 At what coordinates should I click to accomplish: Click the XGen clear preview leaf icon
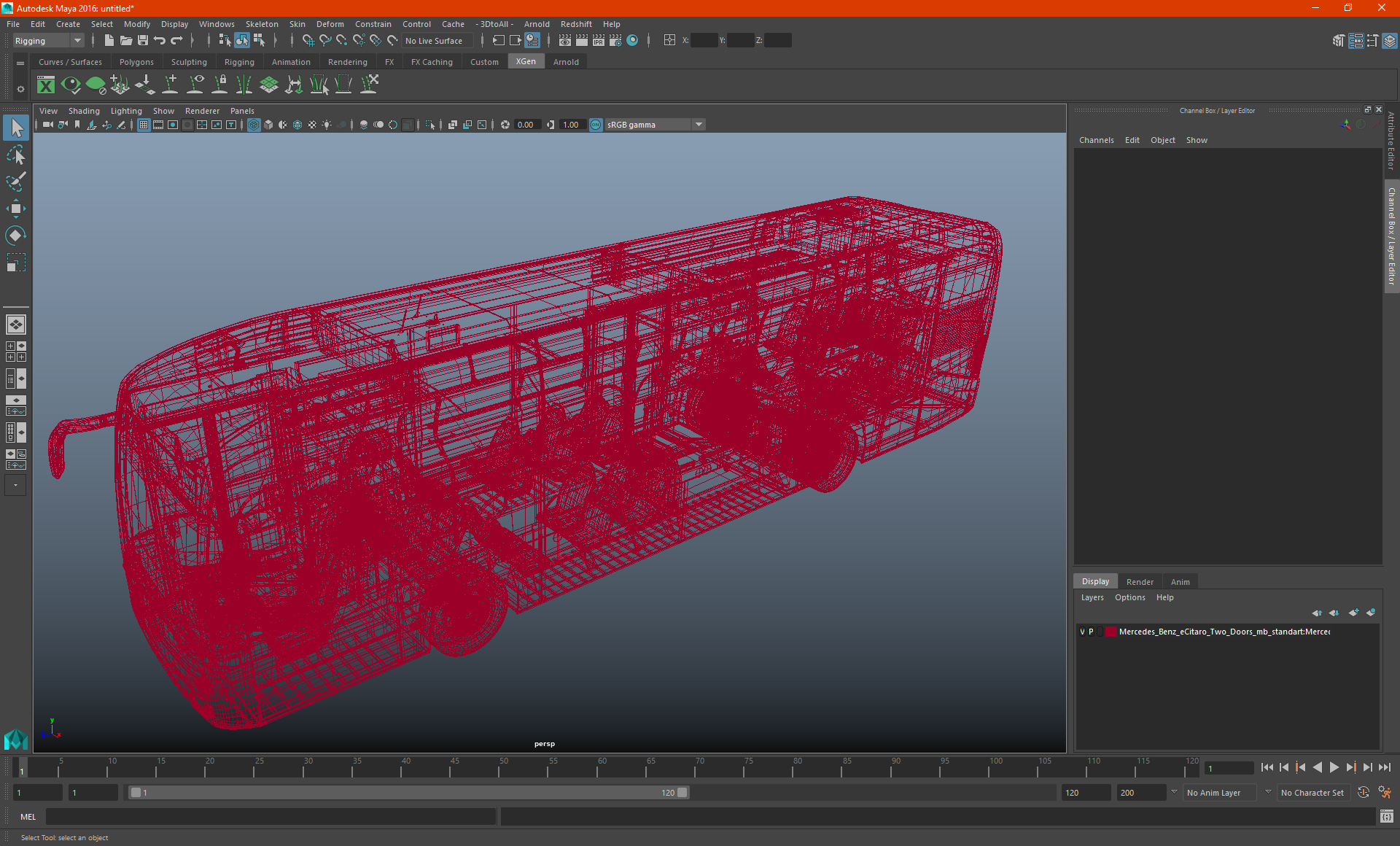click(96, 85)
